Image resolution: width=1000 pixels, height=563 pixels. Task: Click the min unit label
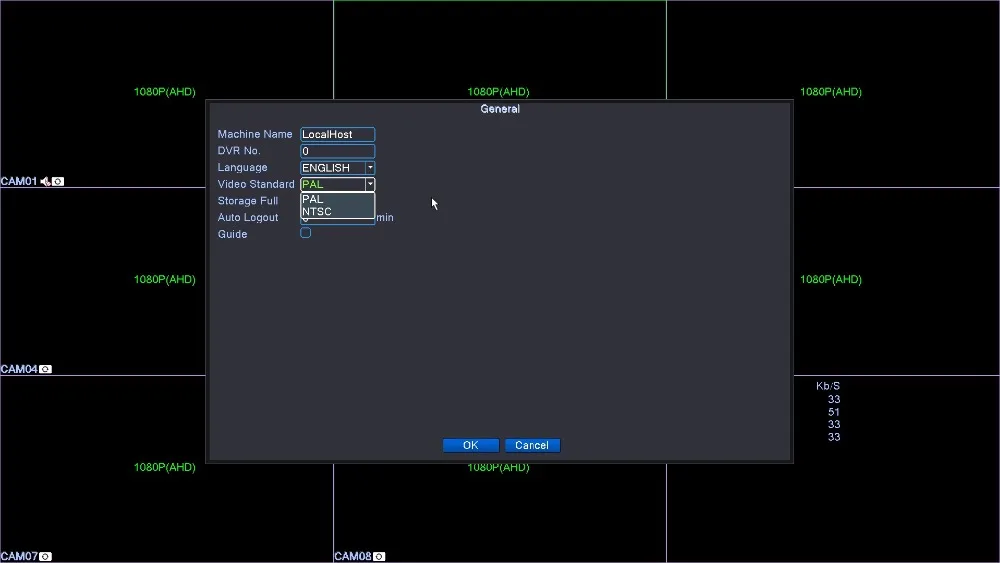(385, 218)
